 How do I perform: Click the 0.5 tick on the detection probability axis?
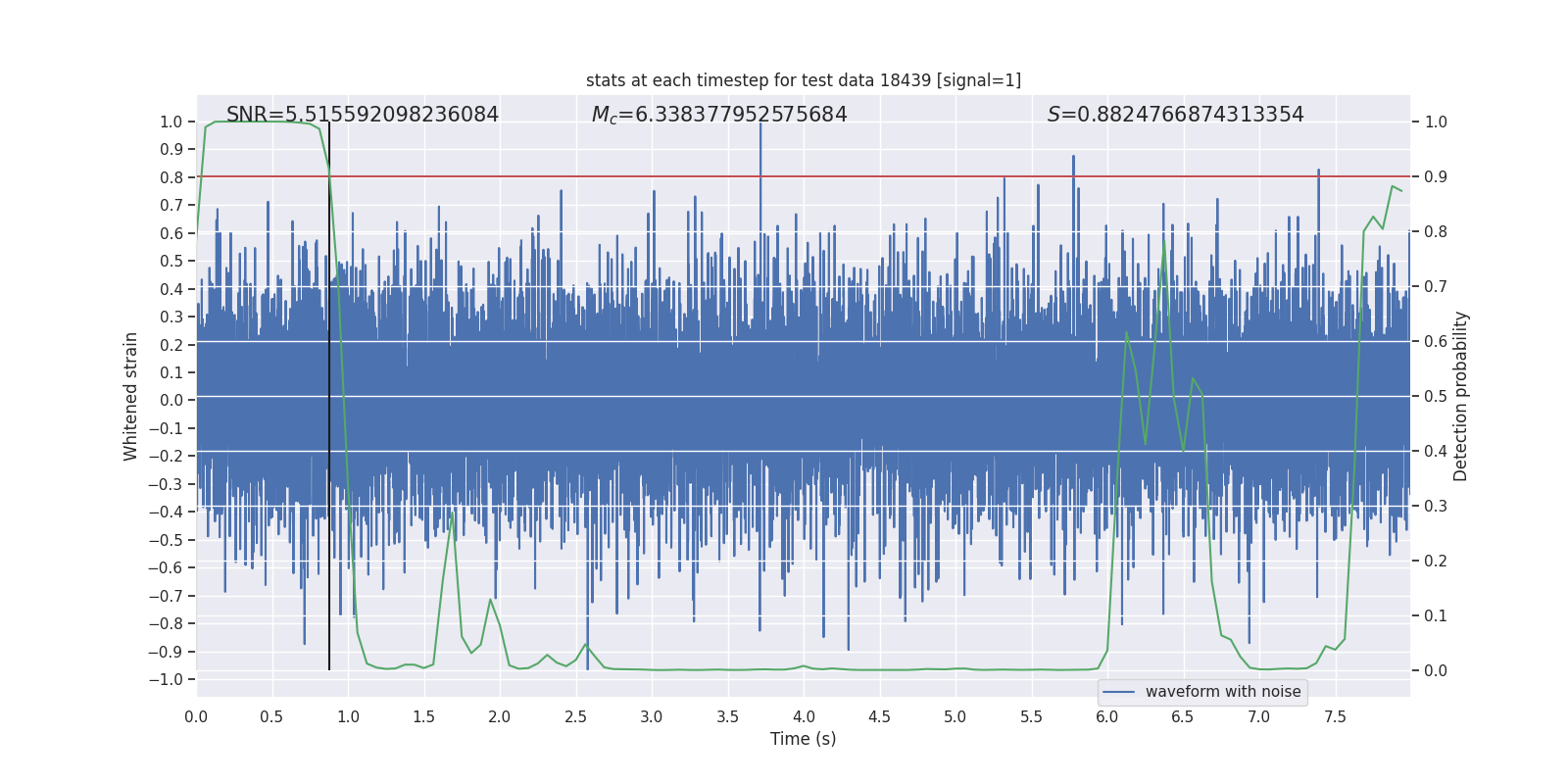point(1436,397)
